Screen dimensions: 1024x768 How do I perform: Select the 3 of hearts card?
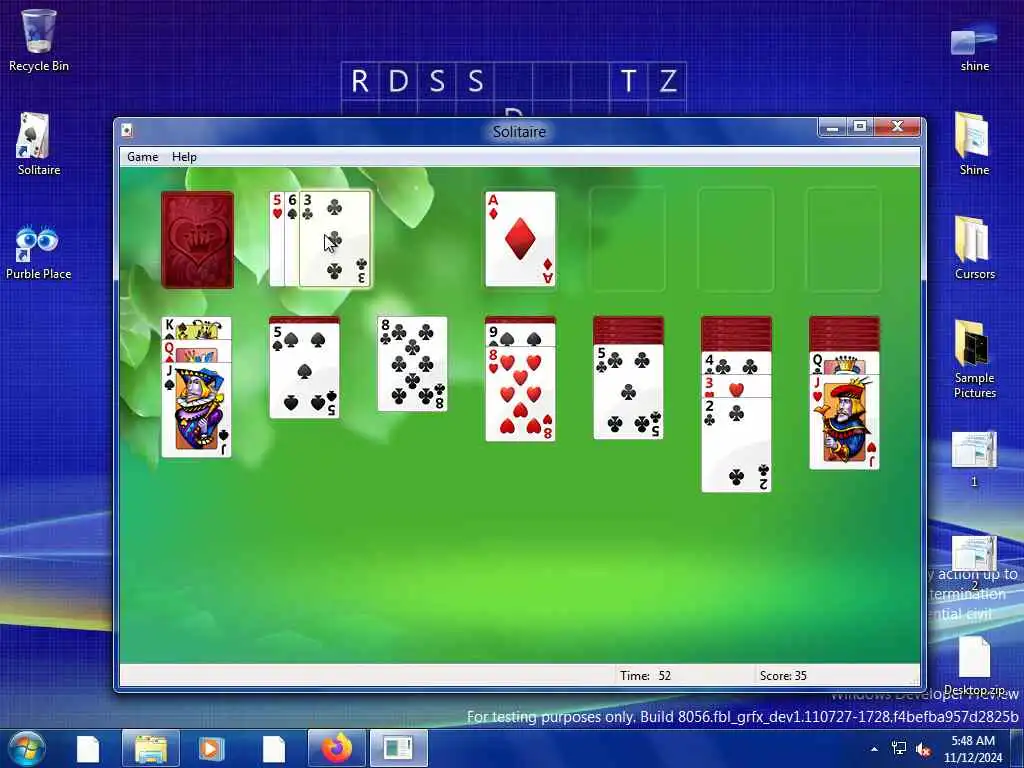pos(736,385)
